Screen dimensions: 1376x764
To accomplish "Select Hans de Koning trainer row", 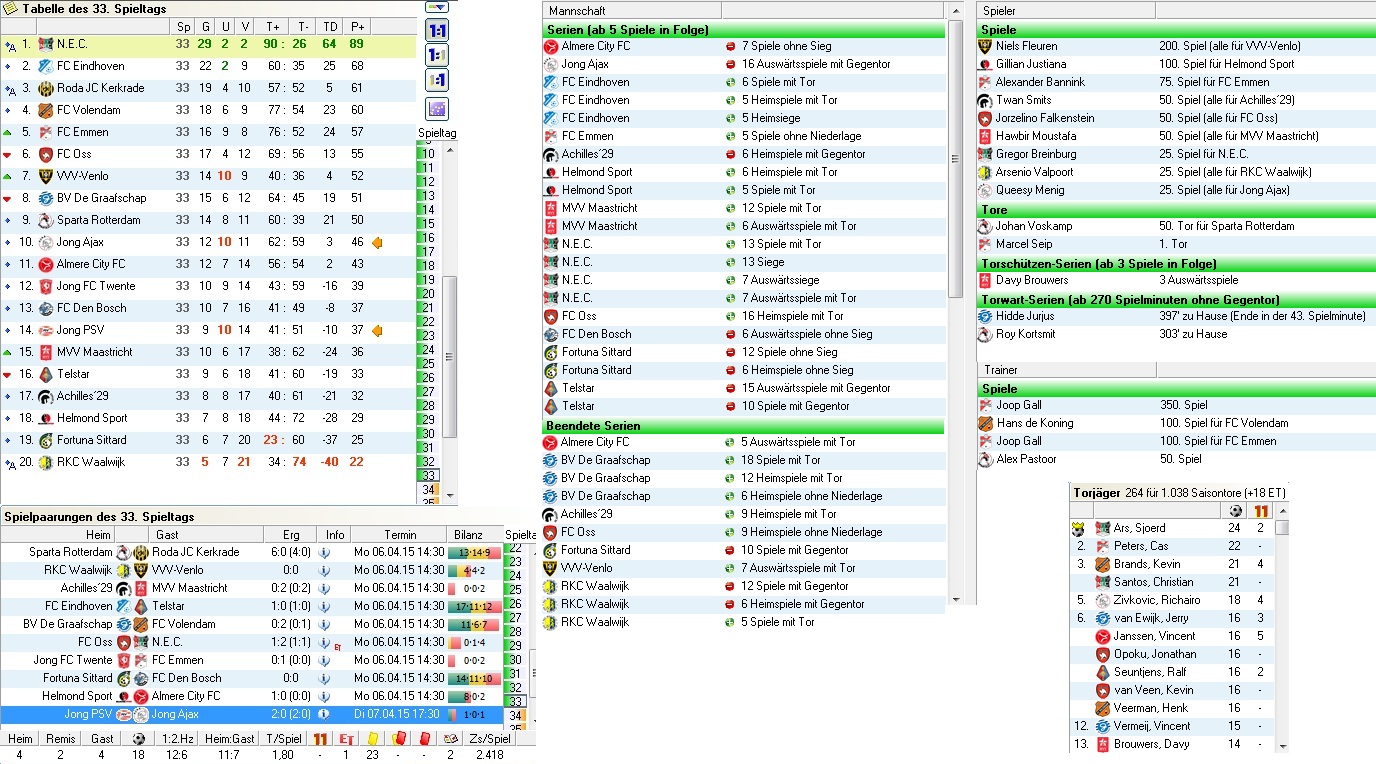I will (x=1176, y=423).
